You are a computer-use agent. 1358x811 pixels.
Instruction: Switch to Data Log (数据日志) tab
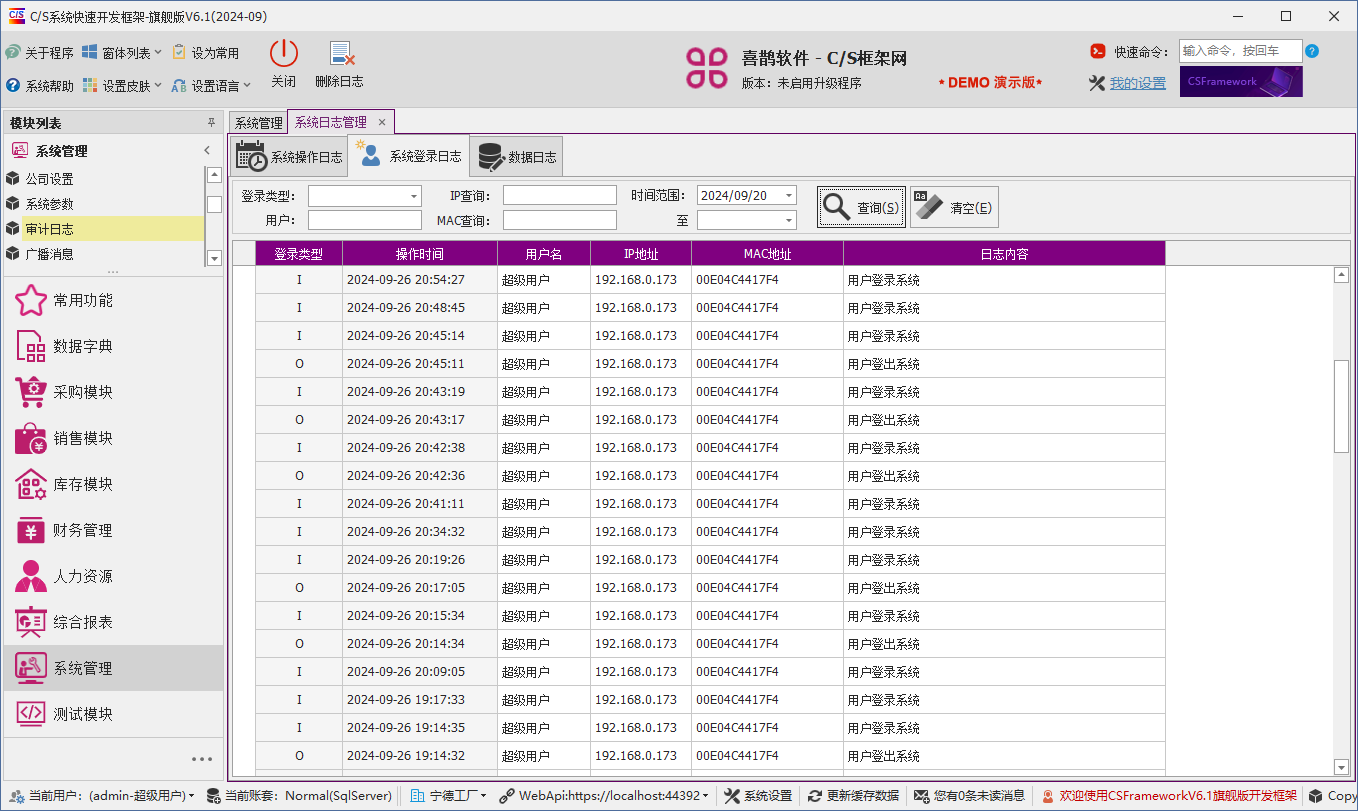click(x=516, y=156)
